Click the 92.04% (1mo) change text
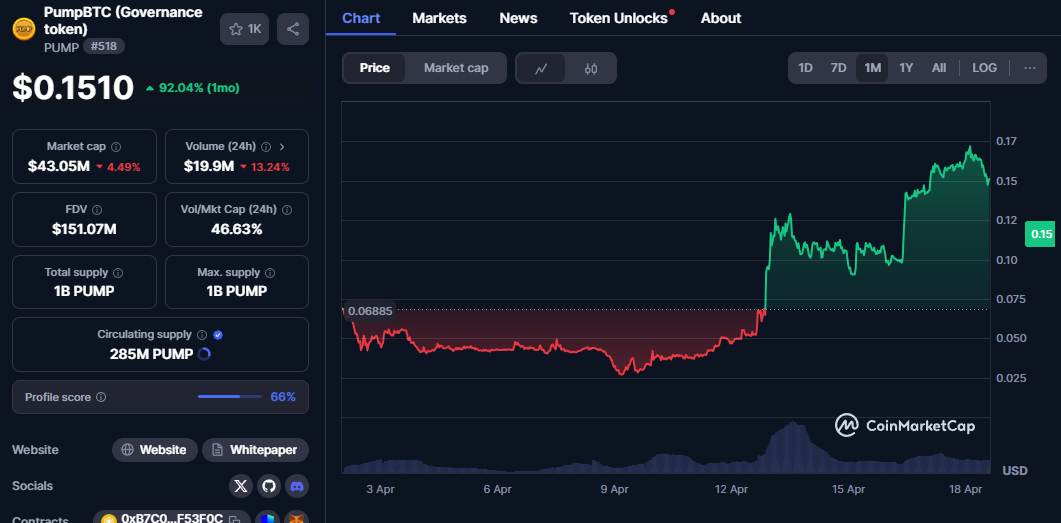This screenshot has width=1061, height=523. pos(198,88)
